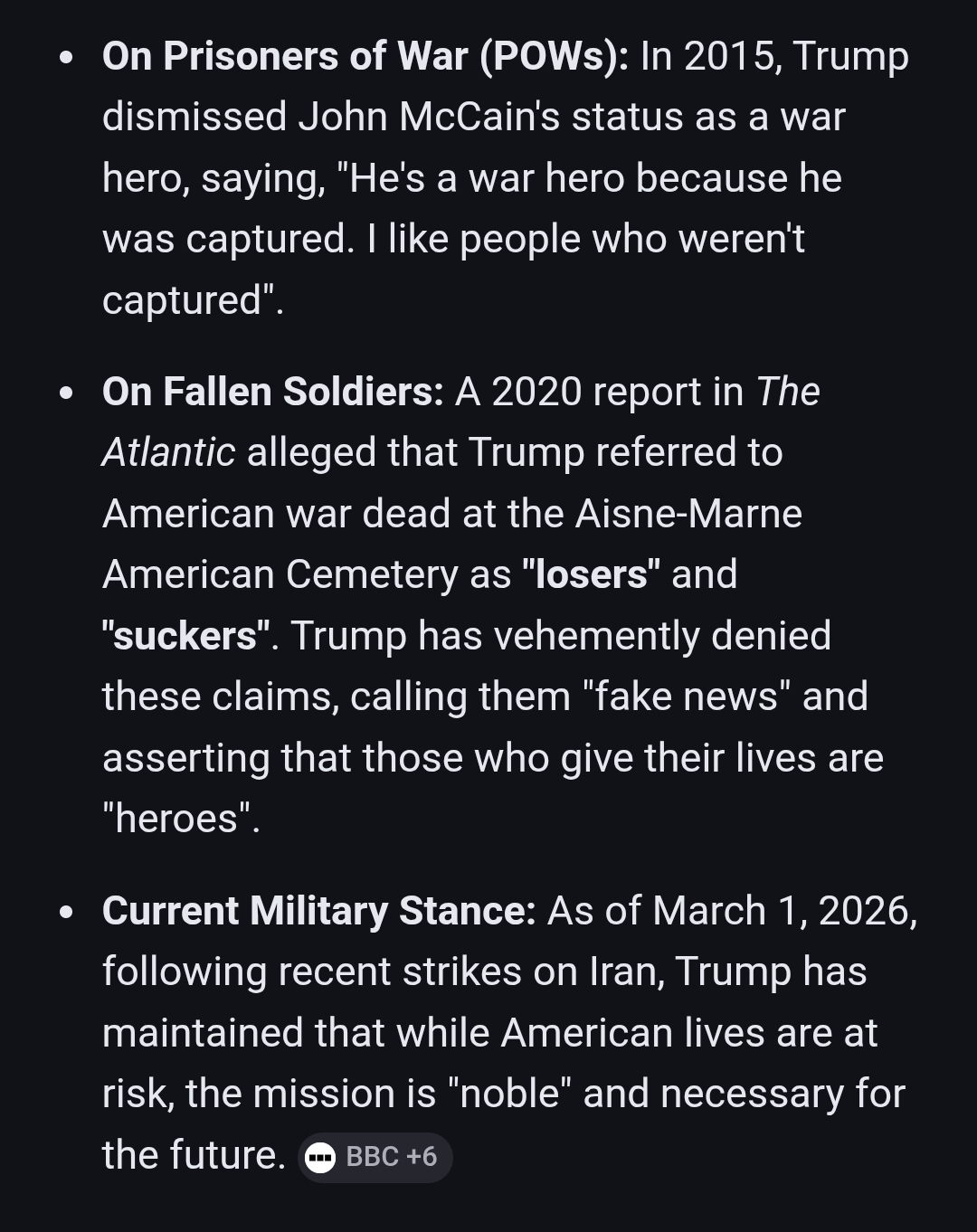Click the italic "The Atlantic" publication name
Screen dimensions: 977x1232
click(x=168, y=452)
